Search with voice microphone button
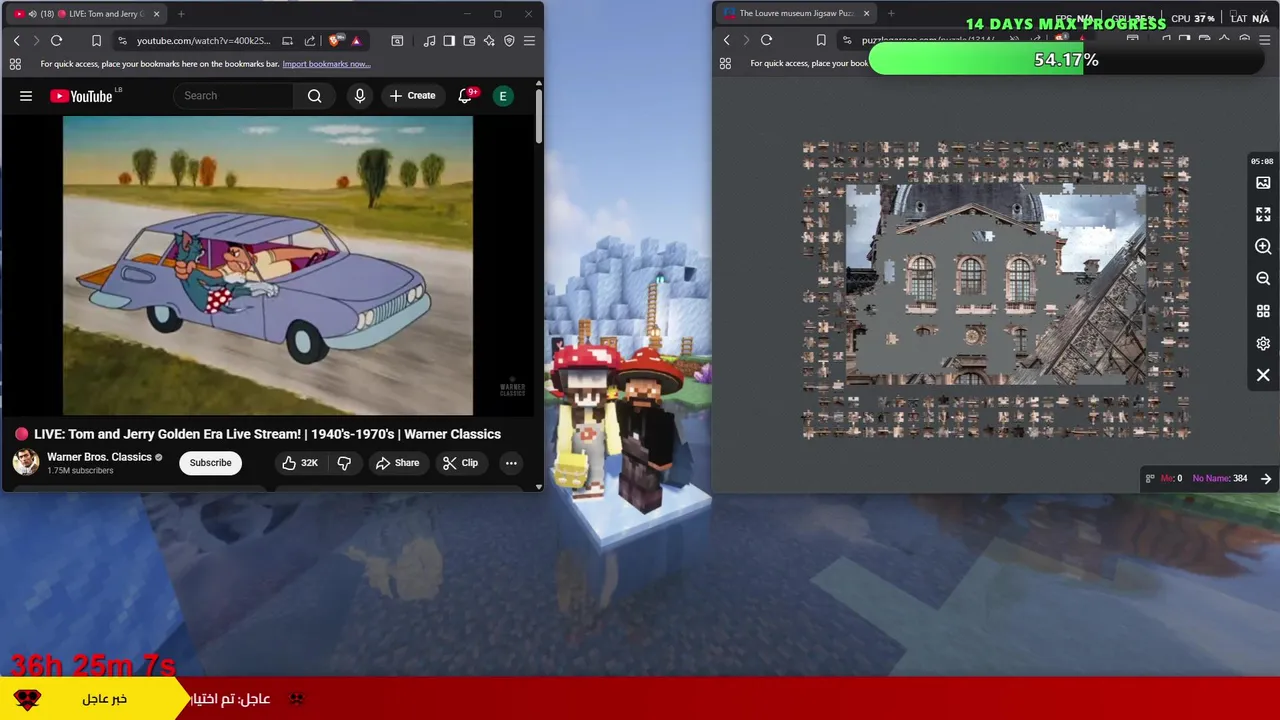This screenshot has width=1280, height=720. tap(360, 96)
